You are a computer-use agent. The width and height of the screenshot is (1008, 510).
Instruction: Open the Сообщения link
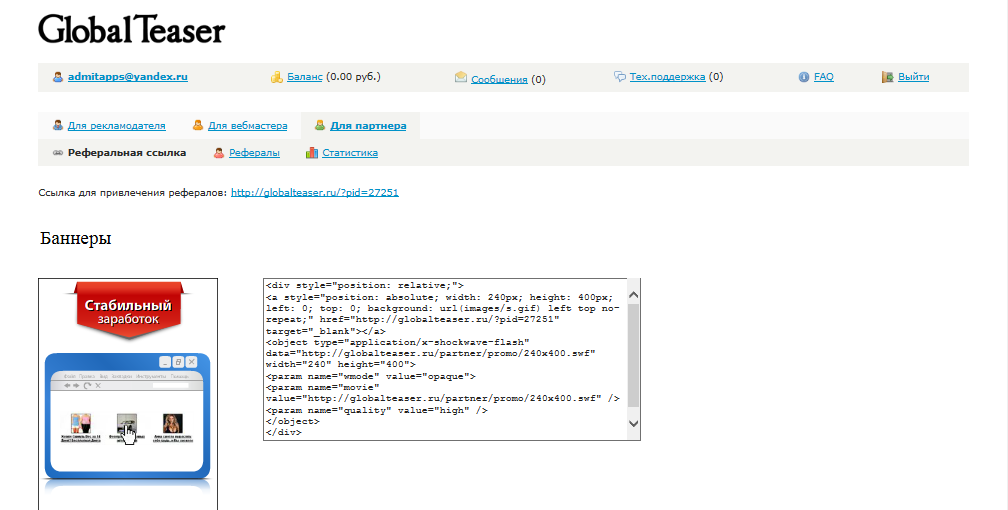point(500,80)
